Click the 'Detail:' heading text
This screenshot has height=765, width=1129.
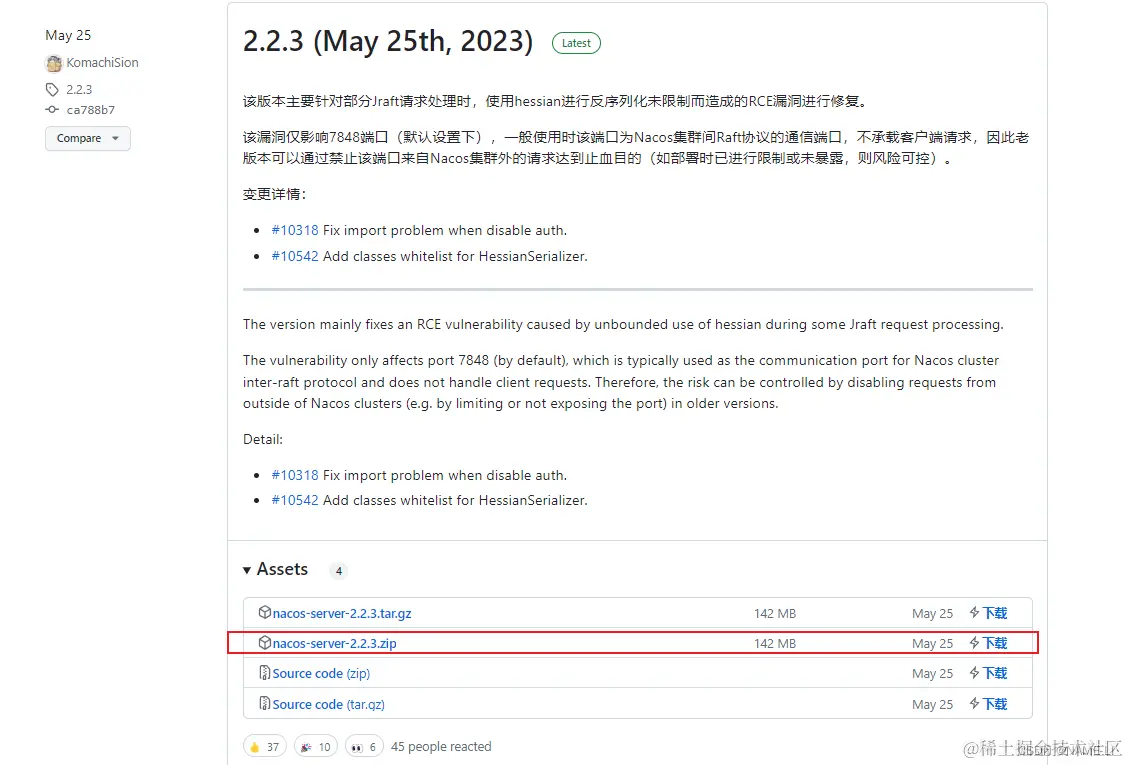pos(263,439)
